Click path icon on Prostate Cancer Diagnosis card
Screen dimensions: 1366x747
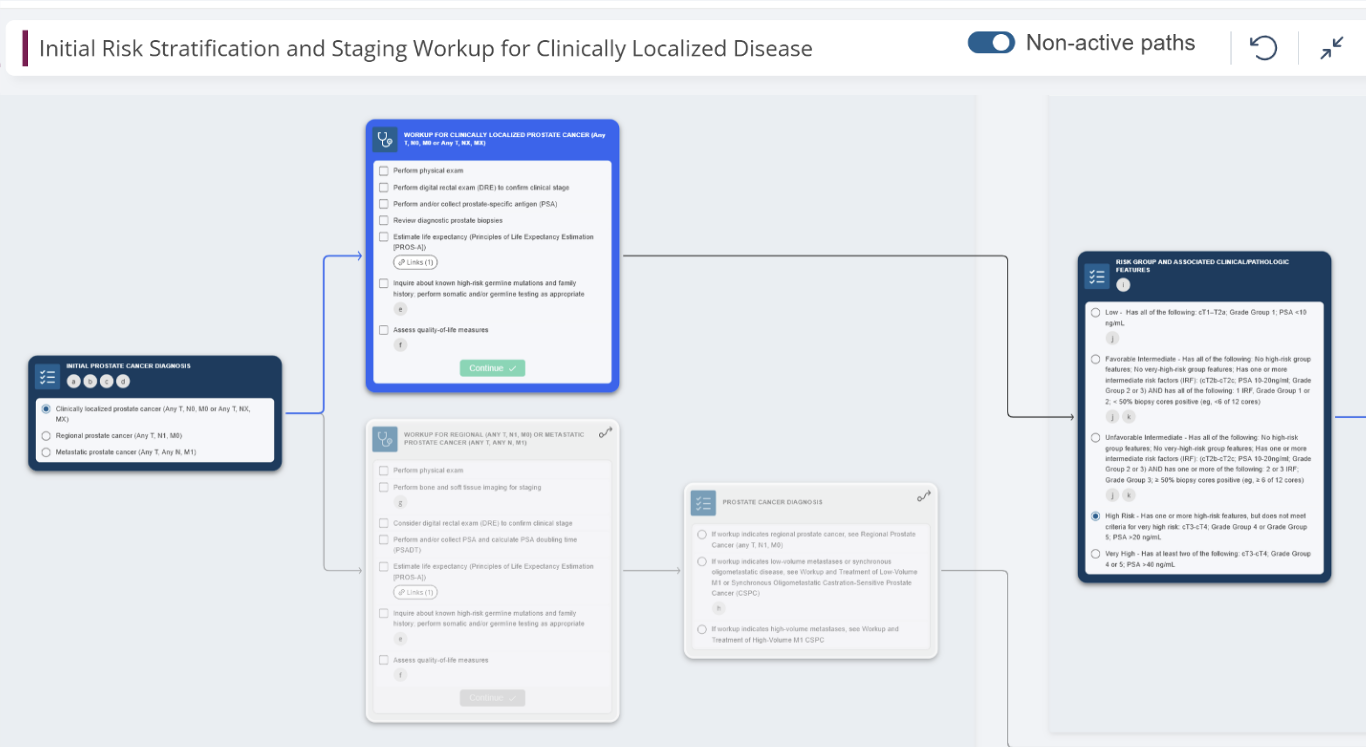click(x=924, y=496)
